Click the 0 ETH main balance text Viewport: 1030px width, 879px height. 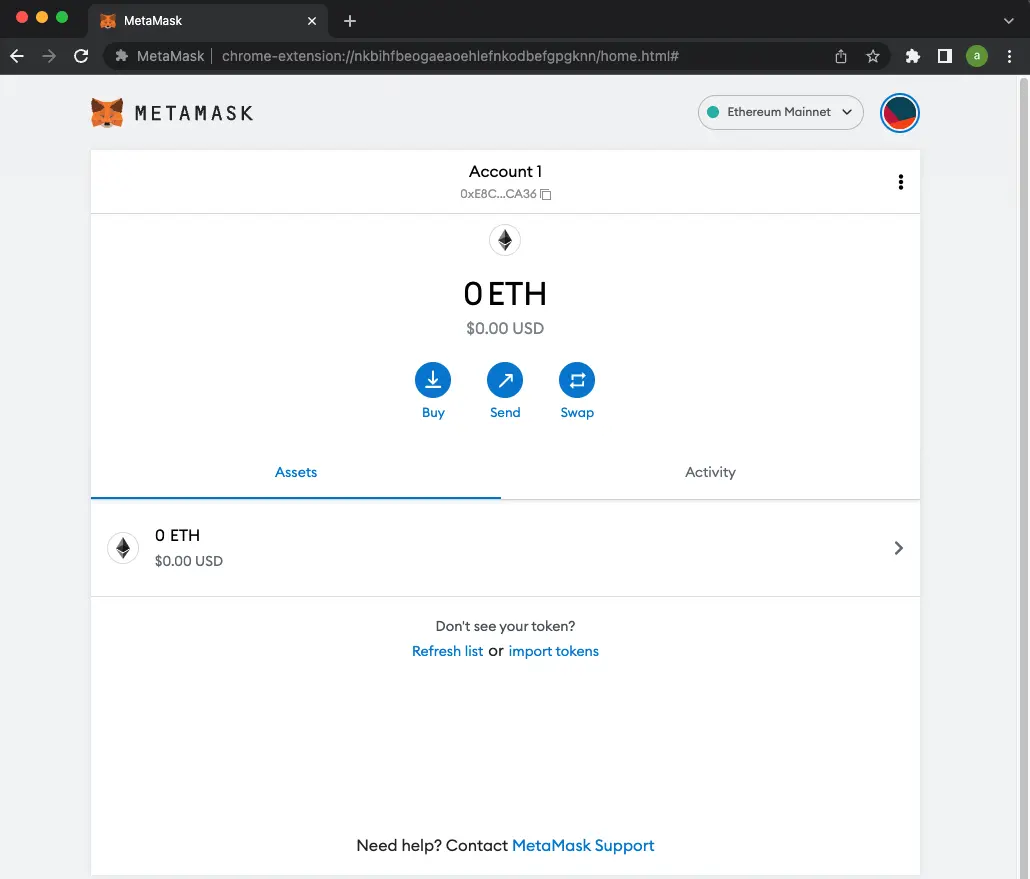click(x=505, y=294)
